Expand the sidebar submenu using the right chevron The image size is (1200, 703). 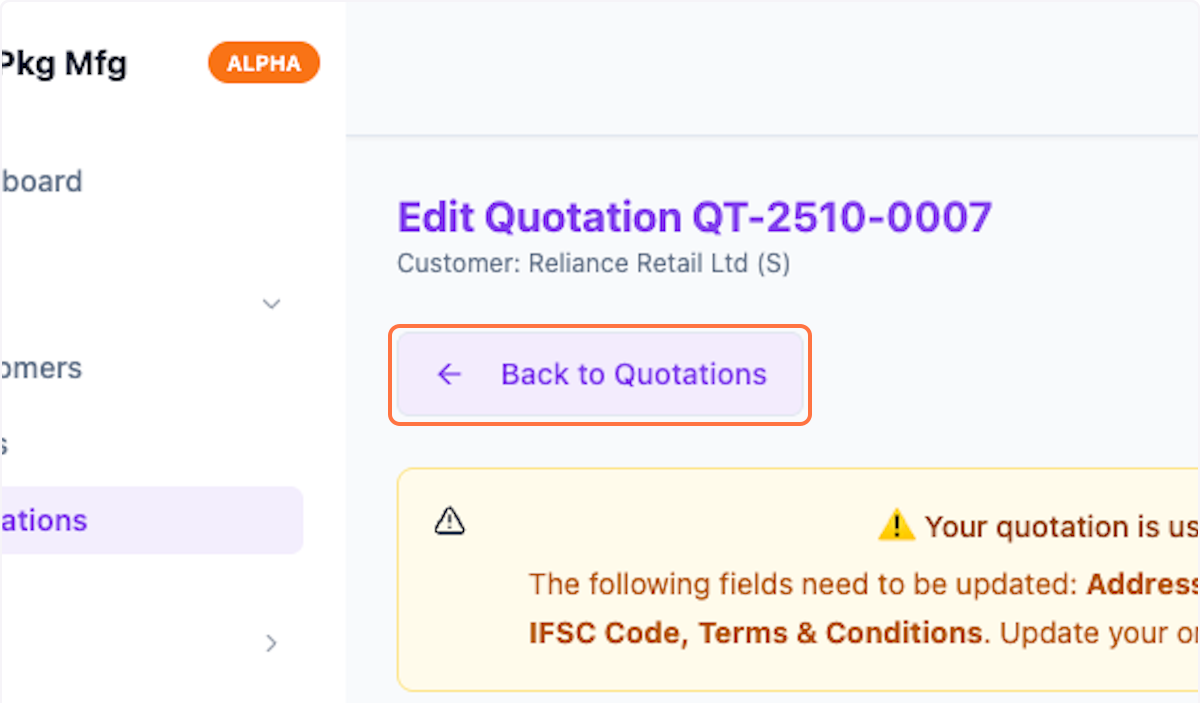(270, 643)
